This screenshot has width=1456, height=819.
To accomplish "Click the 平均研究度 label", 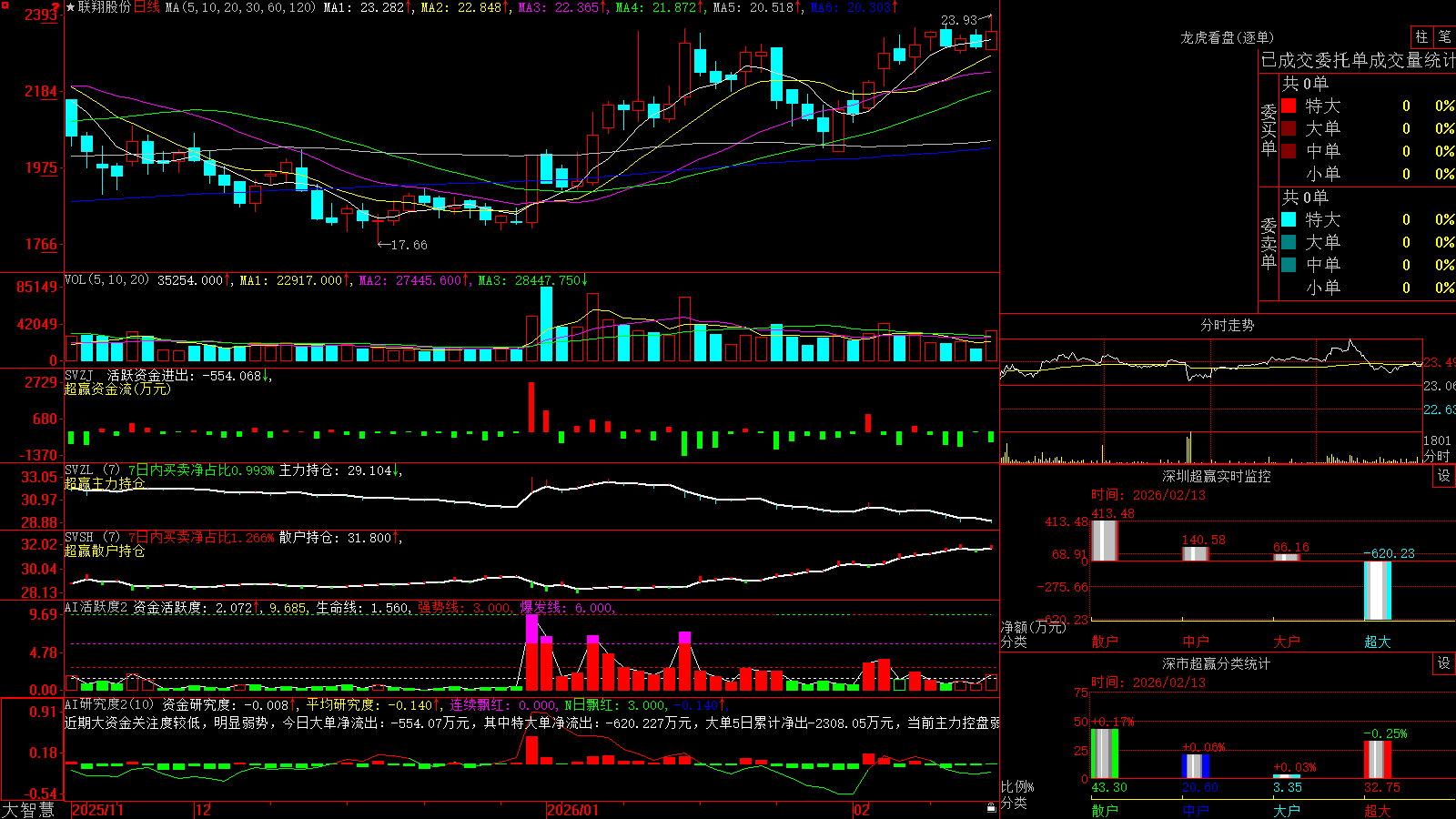I will [340, 704].
